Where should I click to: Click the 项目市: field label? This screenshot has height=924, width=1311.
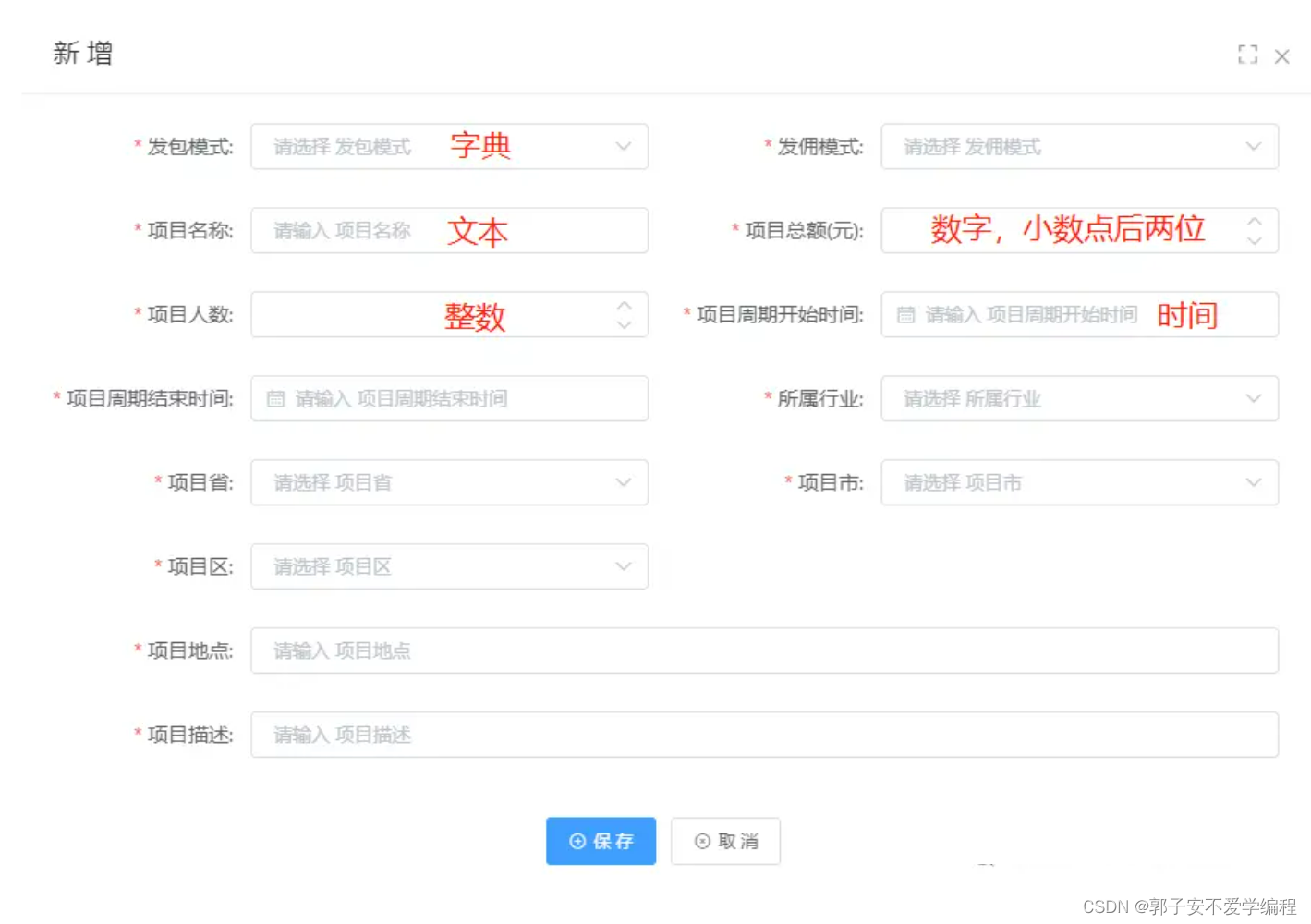[x=831, y=483]
